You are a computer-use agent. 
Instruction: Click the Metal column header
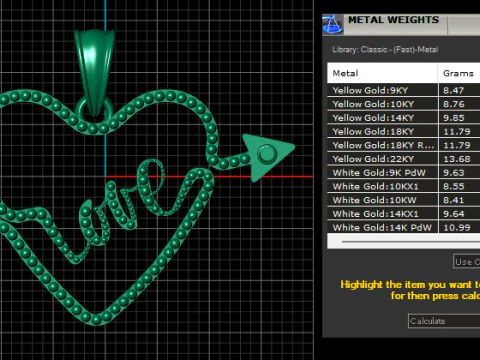[x=382, y=73]
